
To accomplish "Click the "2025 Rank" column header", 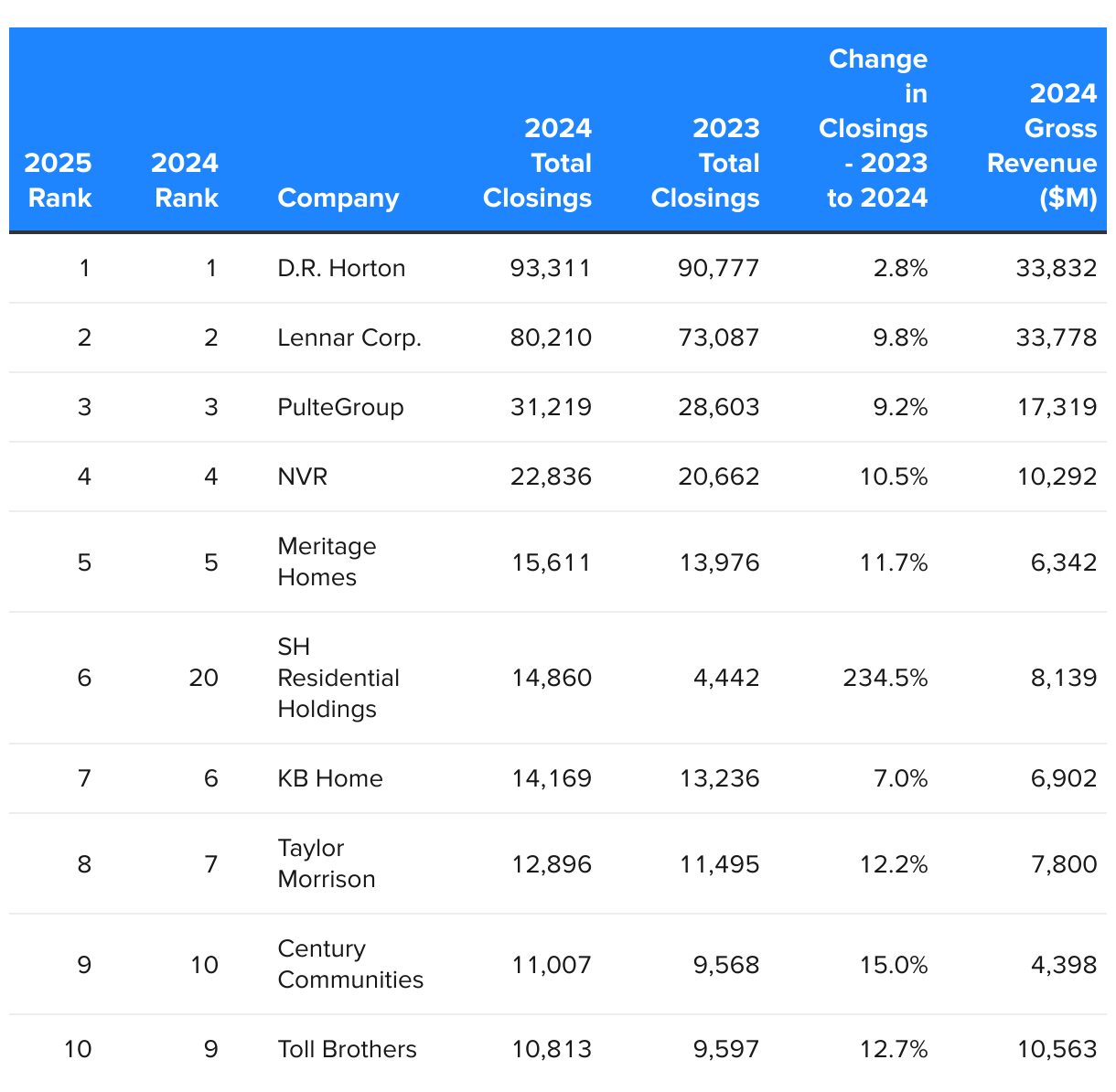I will tap(59, 180).
